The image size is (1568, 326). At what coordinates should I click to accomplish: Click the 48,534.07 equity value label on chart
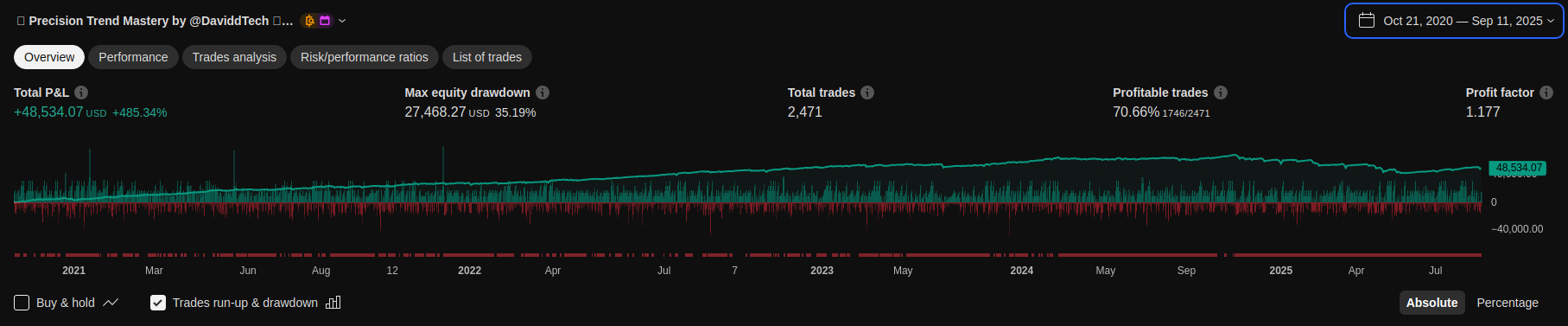(1518, 168)
